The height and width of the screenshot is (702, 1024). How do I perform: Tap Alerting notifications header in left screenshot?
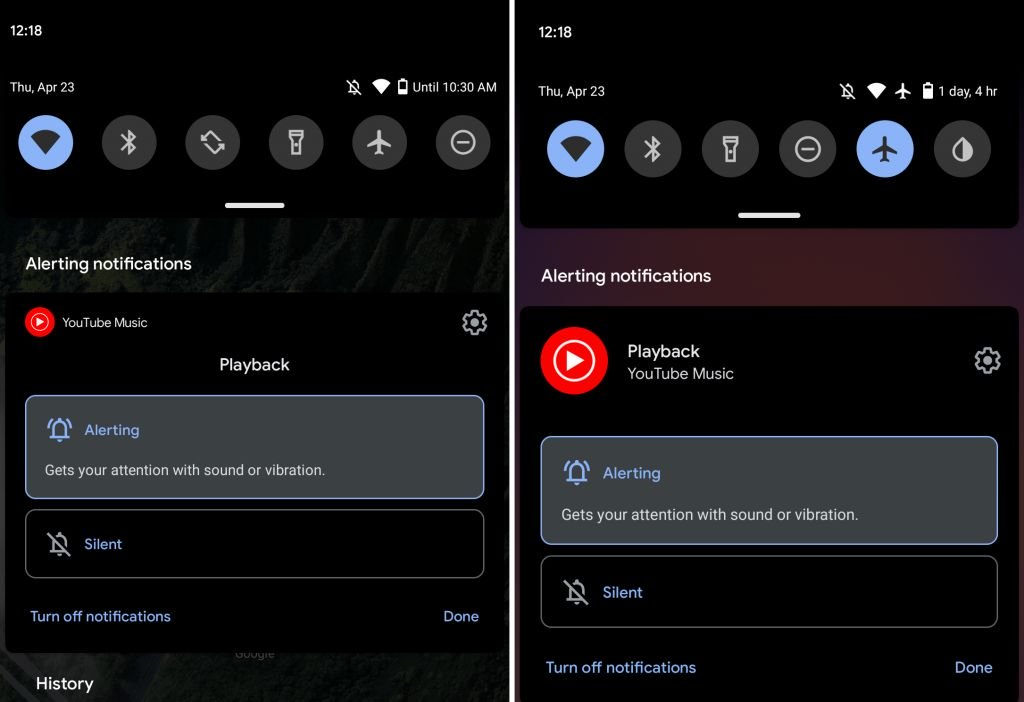click(x=108, y=264)
